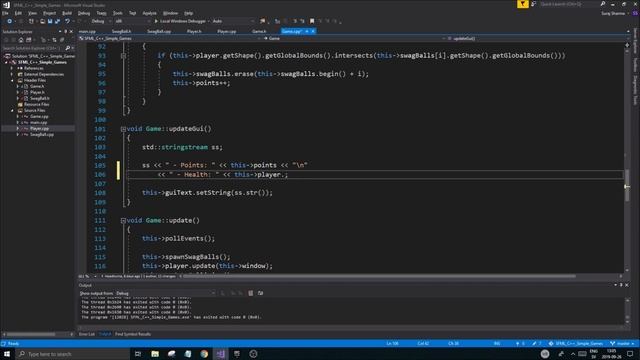Collapse the Header Files folder

point(12,80)
